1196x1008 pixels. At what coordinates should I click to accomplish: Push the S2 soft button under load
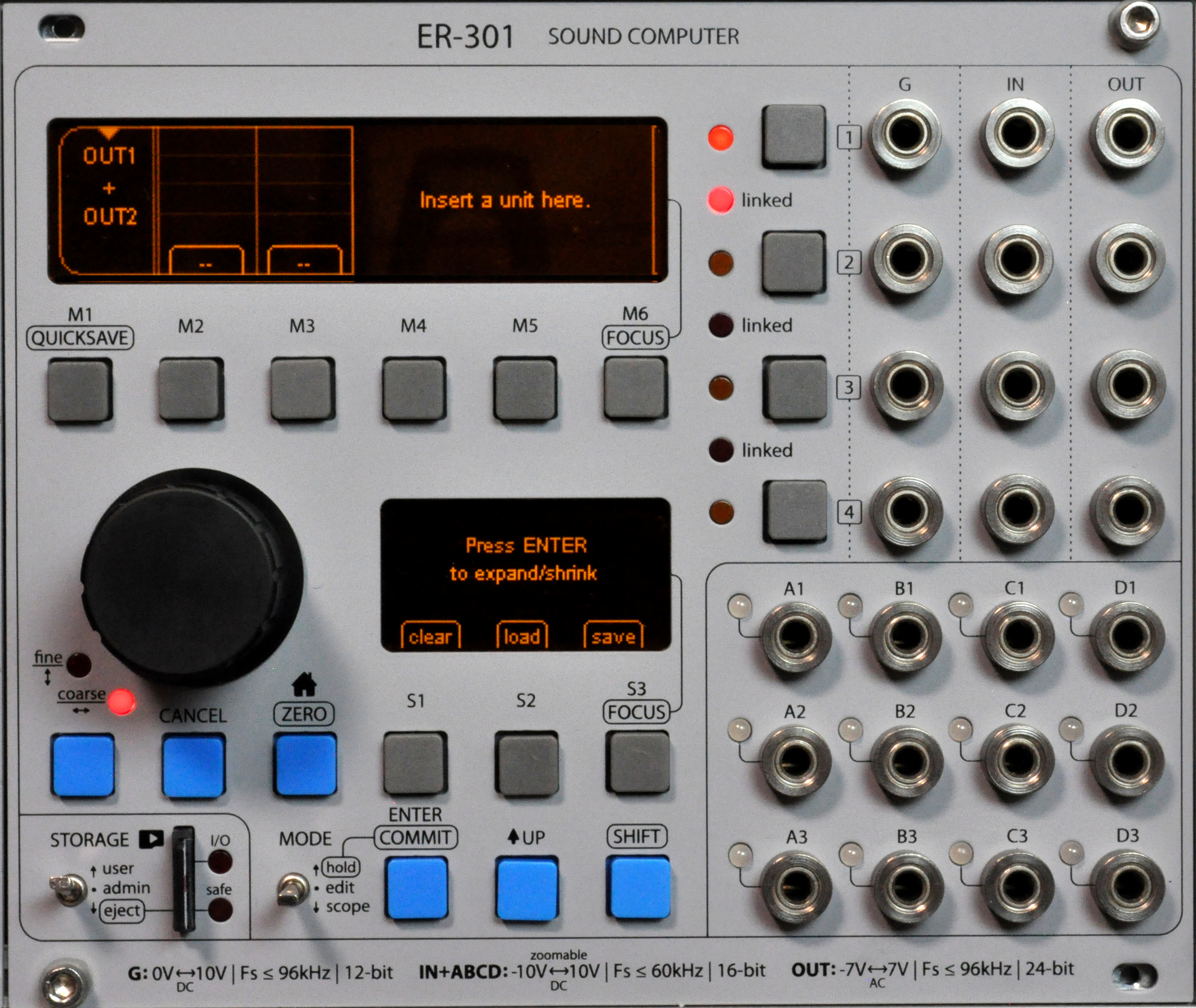527,764
